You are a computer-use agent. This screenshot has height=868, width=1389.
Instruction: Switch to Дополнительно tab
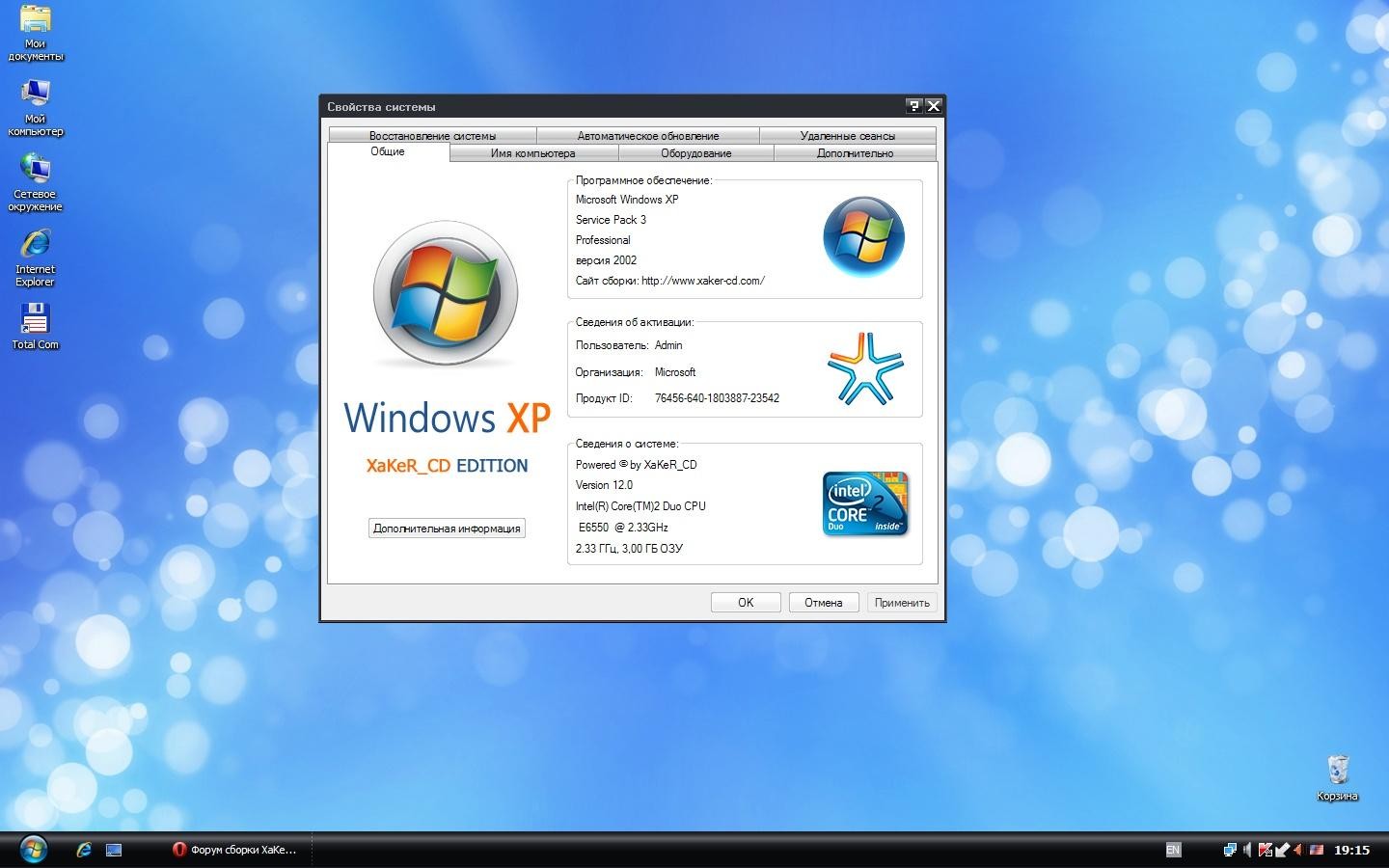coord(855,152)
